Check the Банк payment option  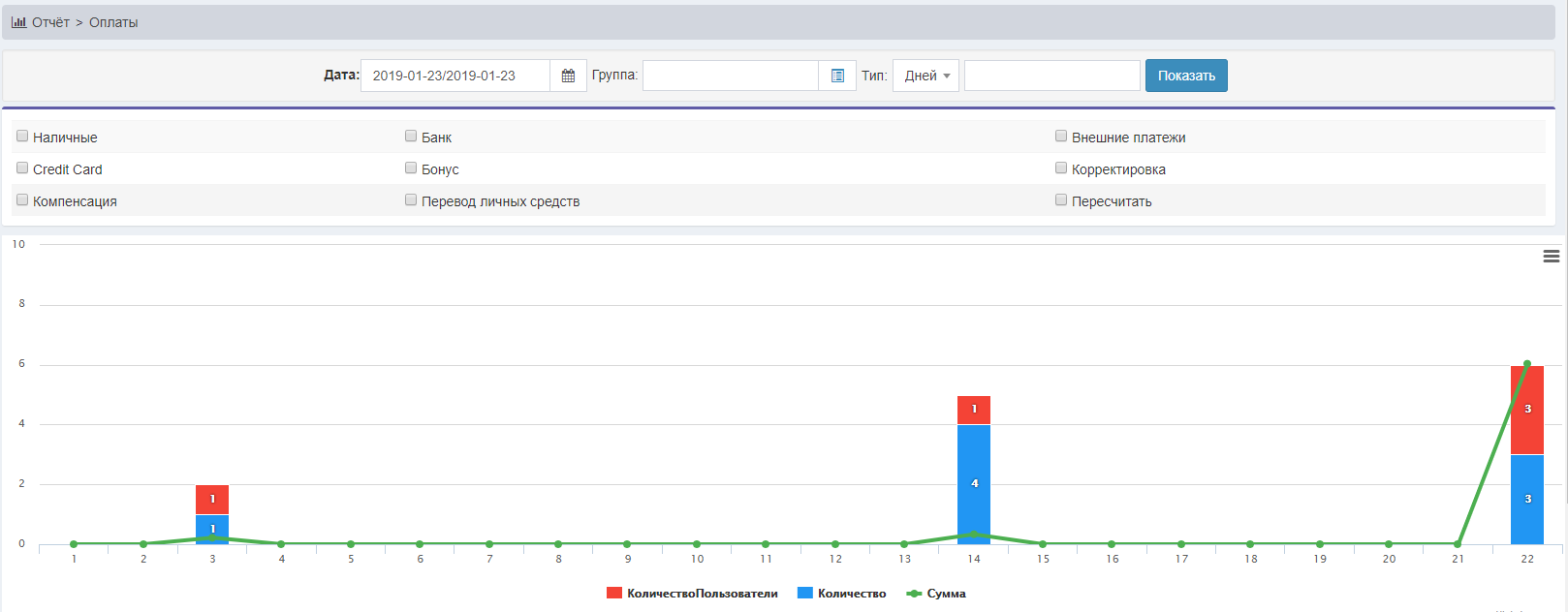tap(411, 137)
